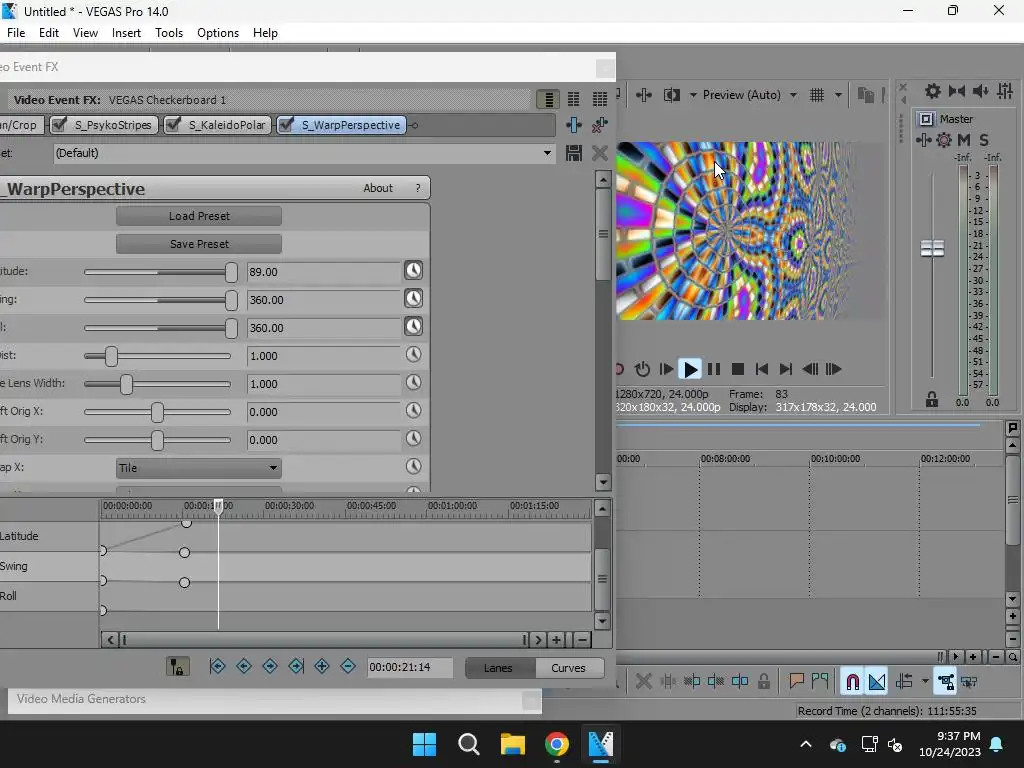Save the current FX preset
Viewport: 1024px width, 768px height.
point(573,153)
